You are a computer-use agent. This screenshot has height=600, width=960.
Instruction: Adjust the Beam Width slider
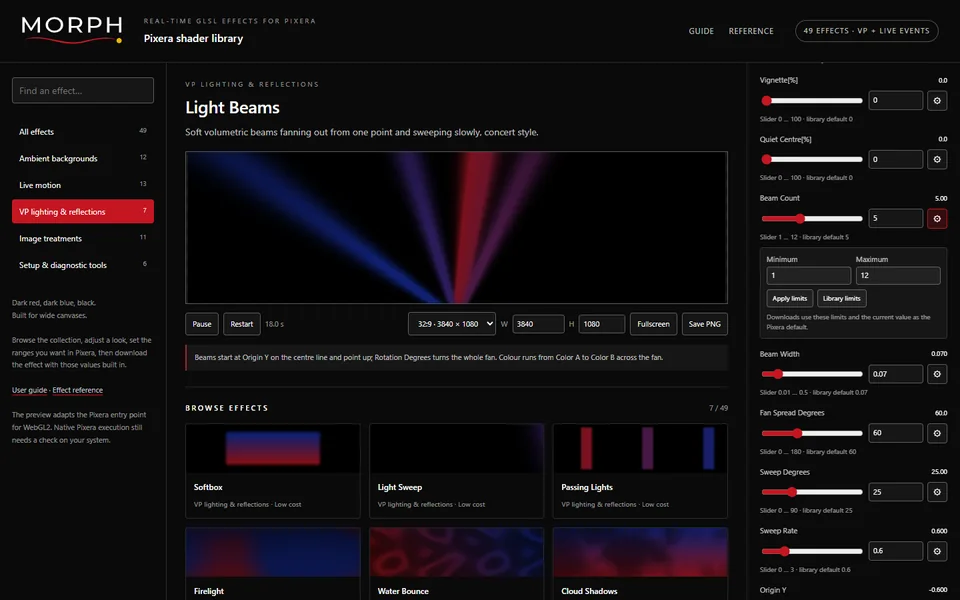pyautogui.click(x=811, y=374)
